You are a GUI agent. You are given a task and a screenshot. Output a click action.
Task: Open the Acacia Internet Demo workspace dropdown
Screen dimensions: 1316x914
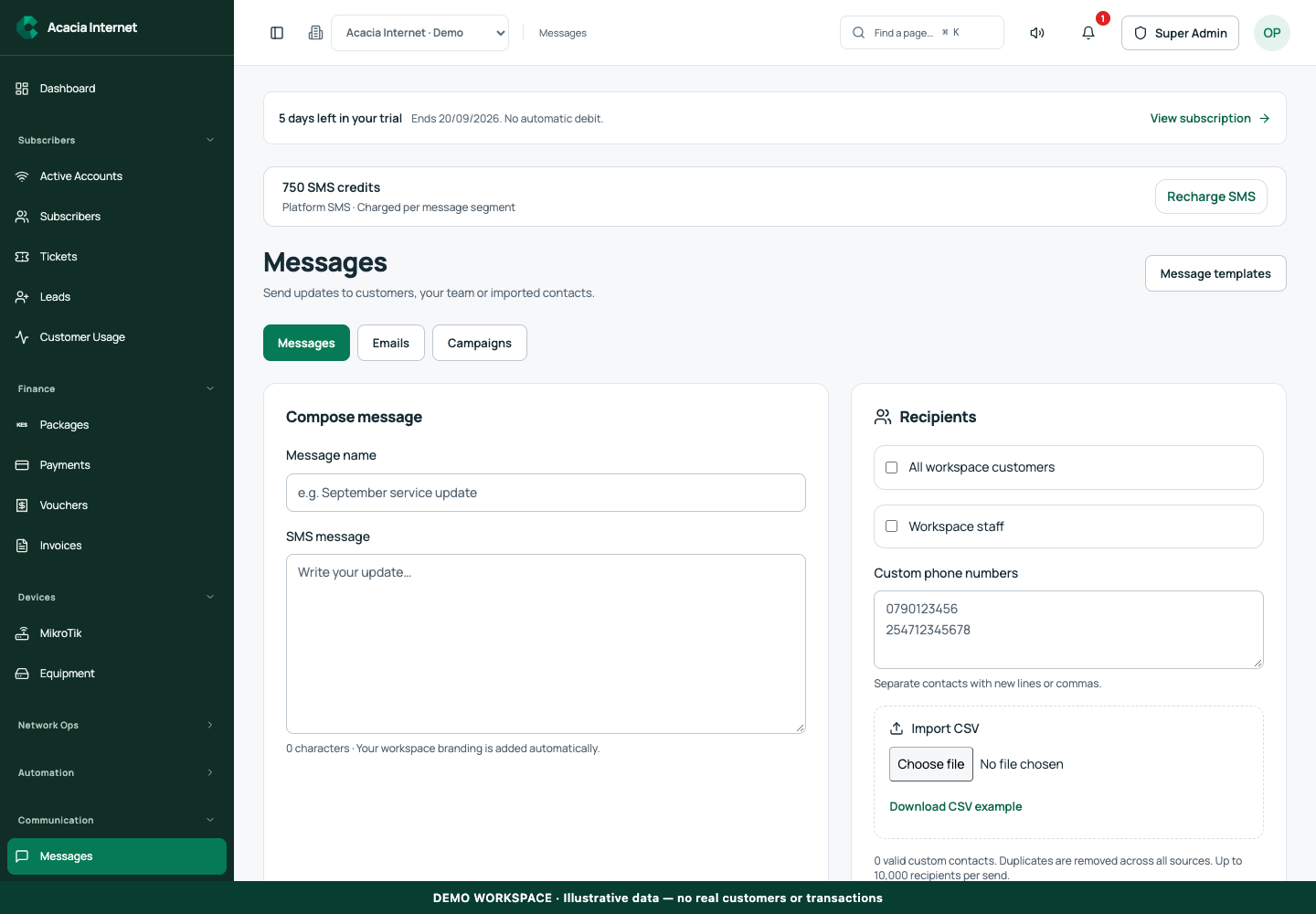(419, 33)
